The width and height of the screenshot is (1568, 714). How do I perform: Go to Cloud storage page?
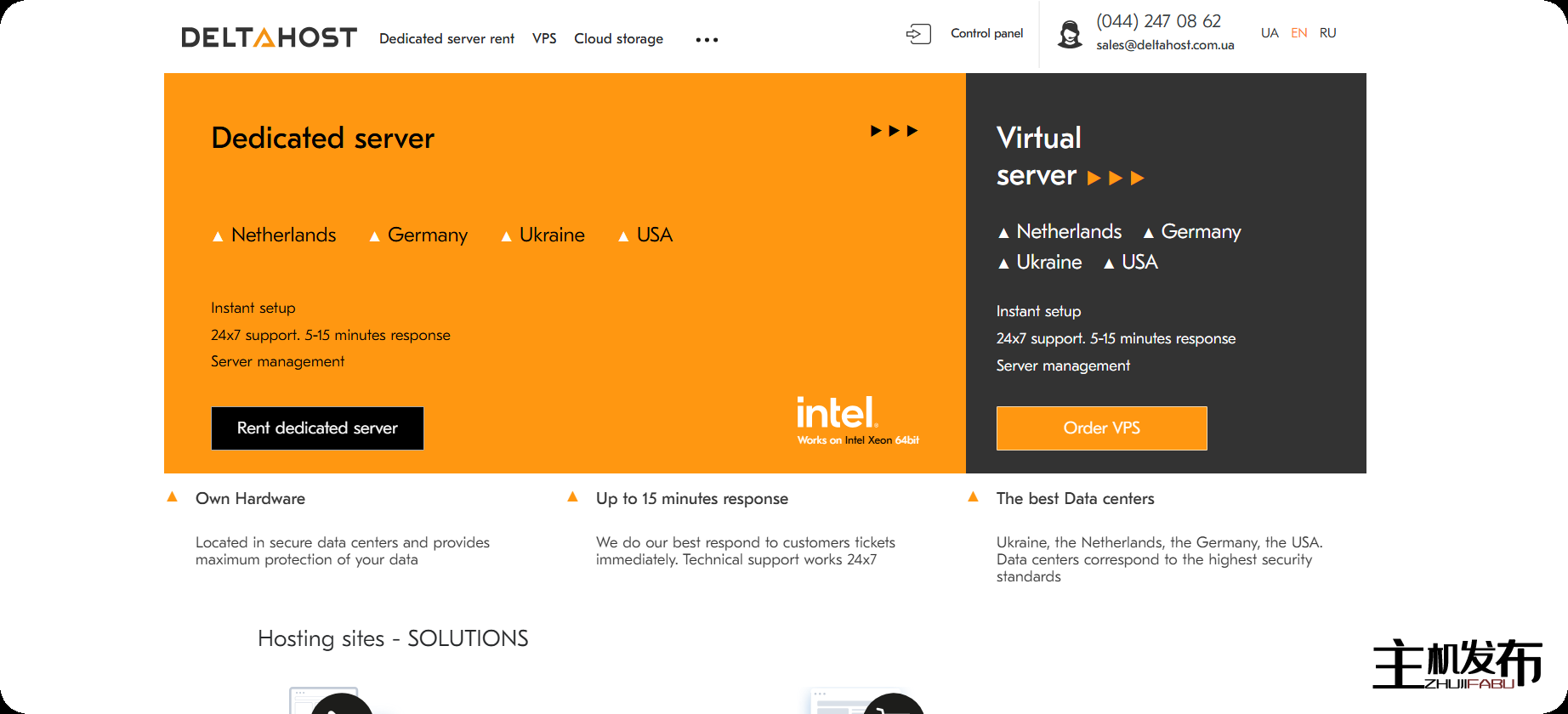pos(618,39)
